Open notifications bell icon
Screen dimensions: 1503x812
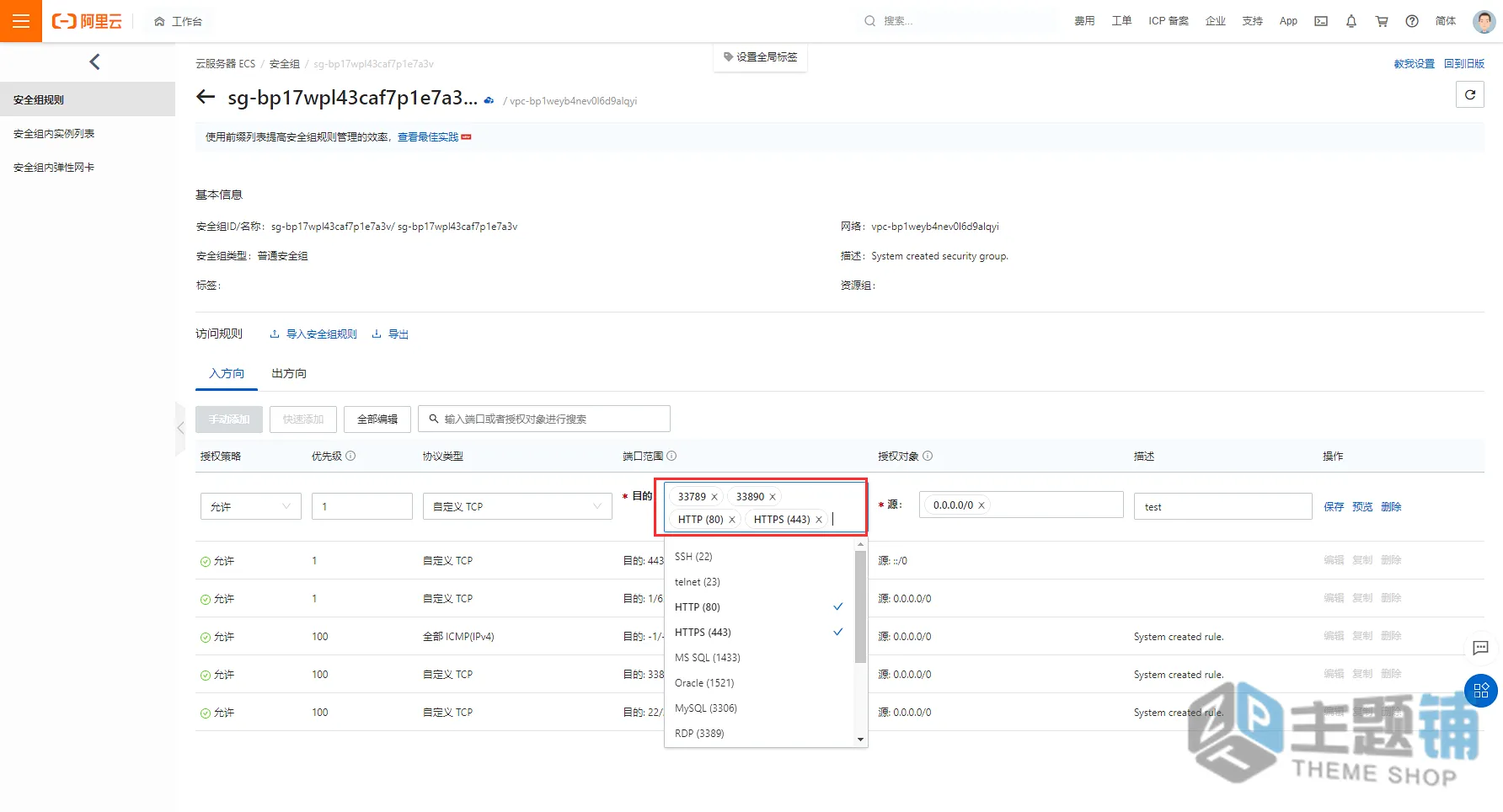(x=1351, y=21)
